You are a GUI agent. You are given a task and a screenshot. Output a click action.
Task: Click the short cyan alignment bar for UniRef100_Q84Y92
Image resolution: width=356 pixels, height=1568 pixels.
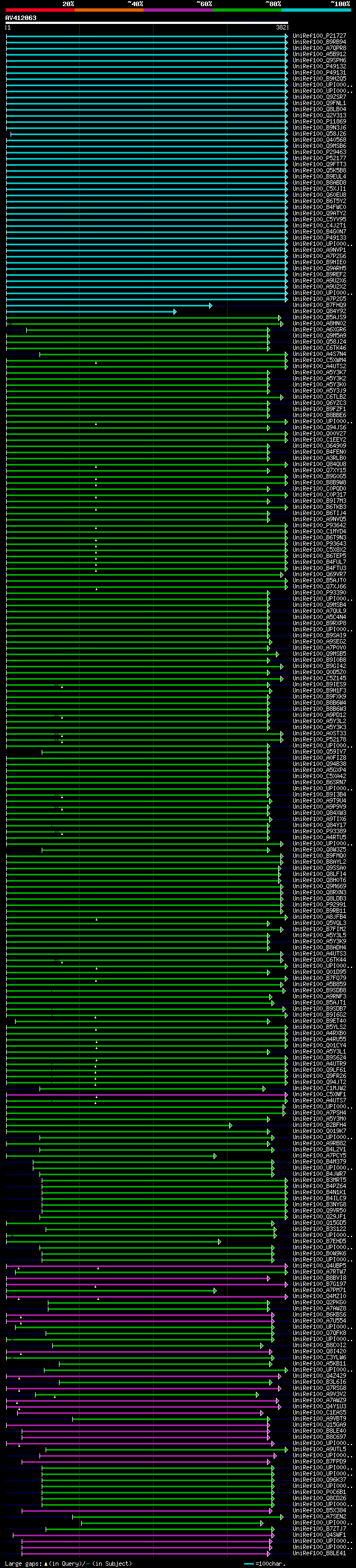[91, 311]
